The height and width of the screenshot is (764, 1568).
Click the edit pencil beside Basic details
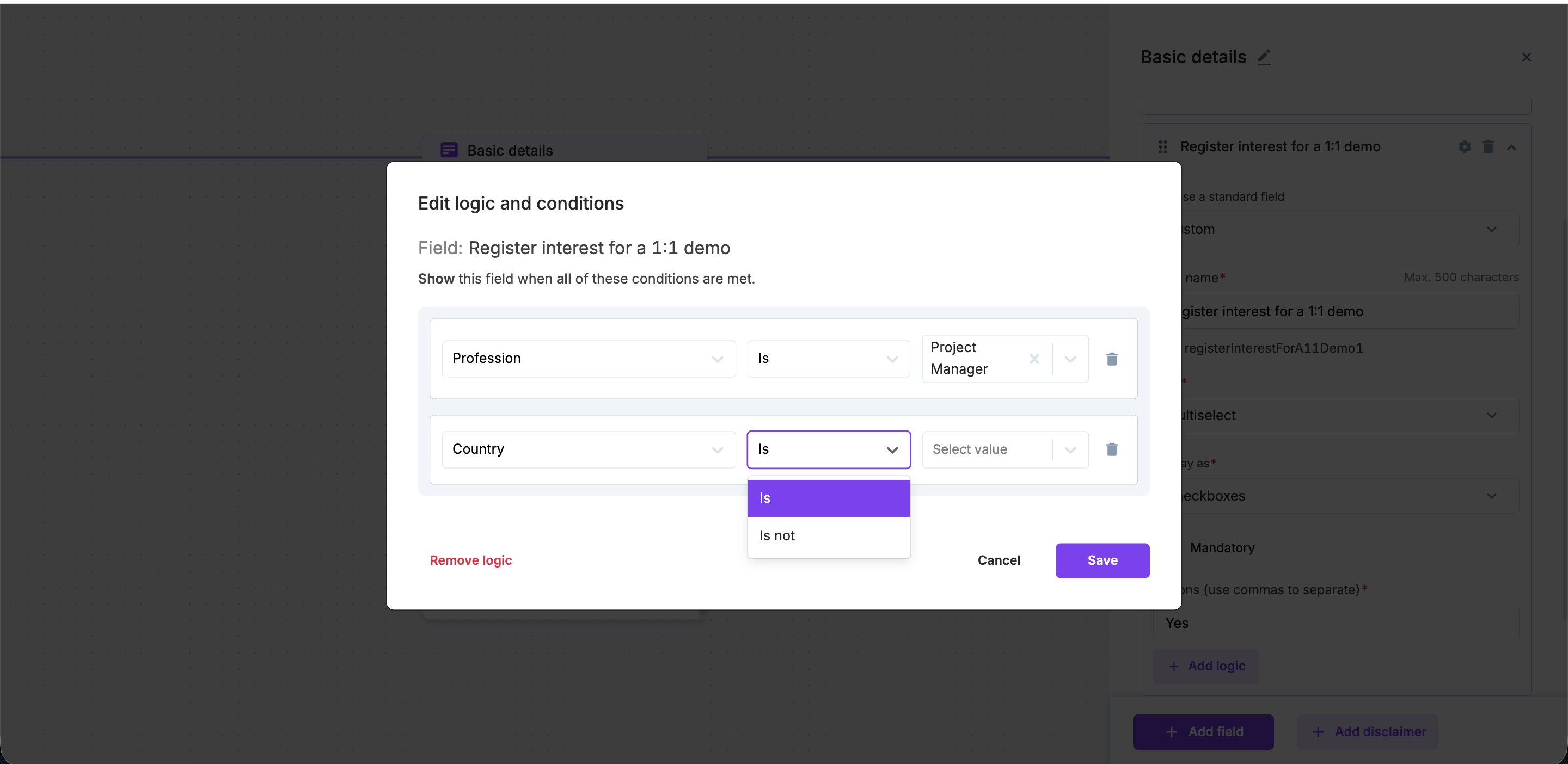click(x=1264, y=57)
